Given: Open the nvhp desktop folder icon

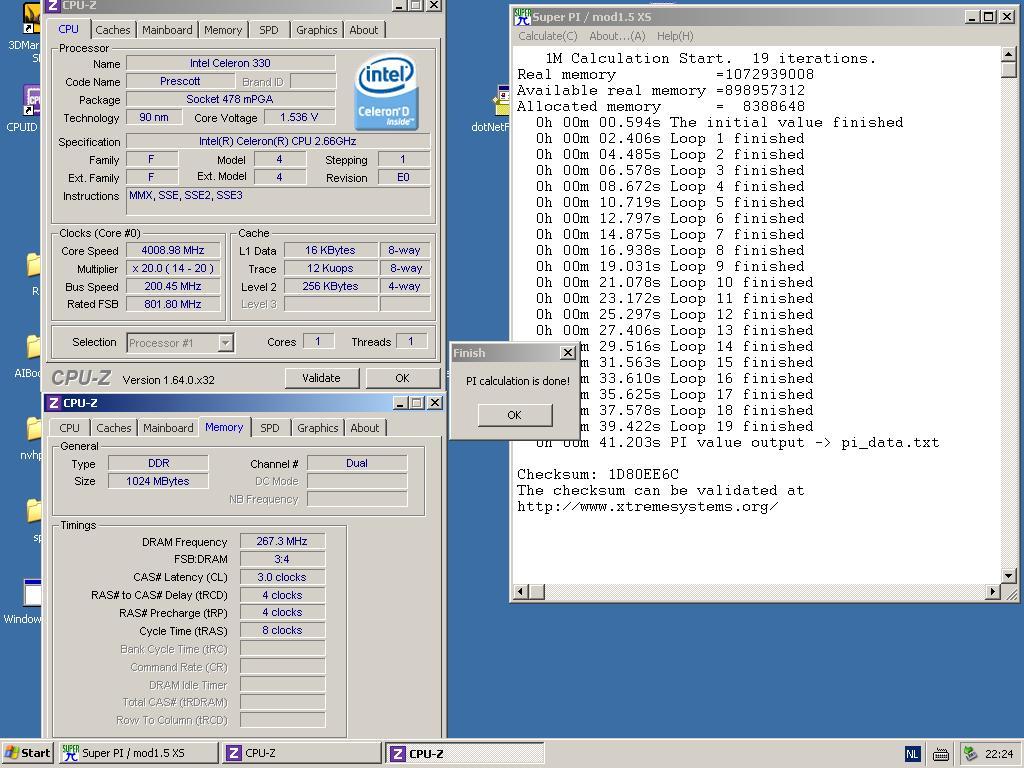Looking at the screenshot, I should pyautogui.click(x=33, y=429).
